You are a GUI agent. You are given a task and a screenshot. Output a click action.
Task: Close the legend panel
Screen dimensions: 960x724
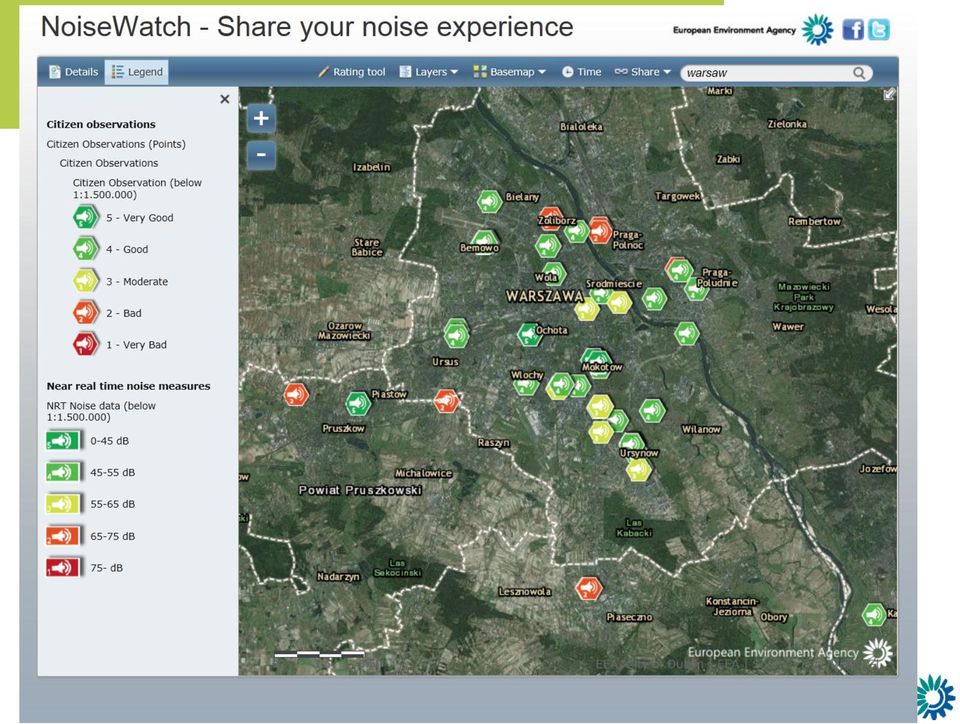(225, 99)
